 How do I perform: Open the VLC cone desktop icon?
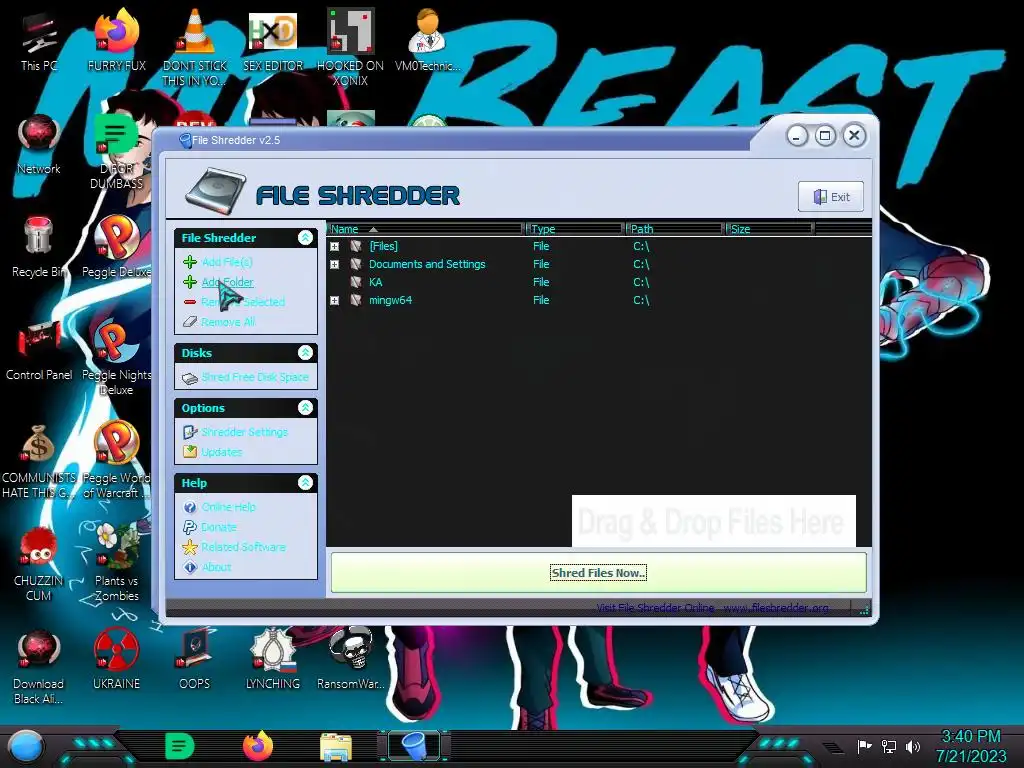click(x=195, y=48)
